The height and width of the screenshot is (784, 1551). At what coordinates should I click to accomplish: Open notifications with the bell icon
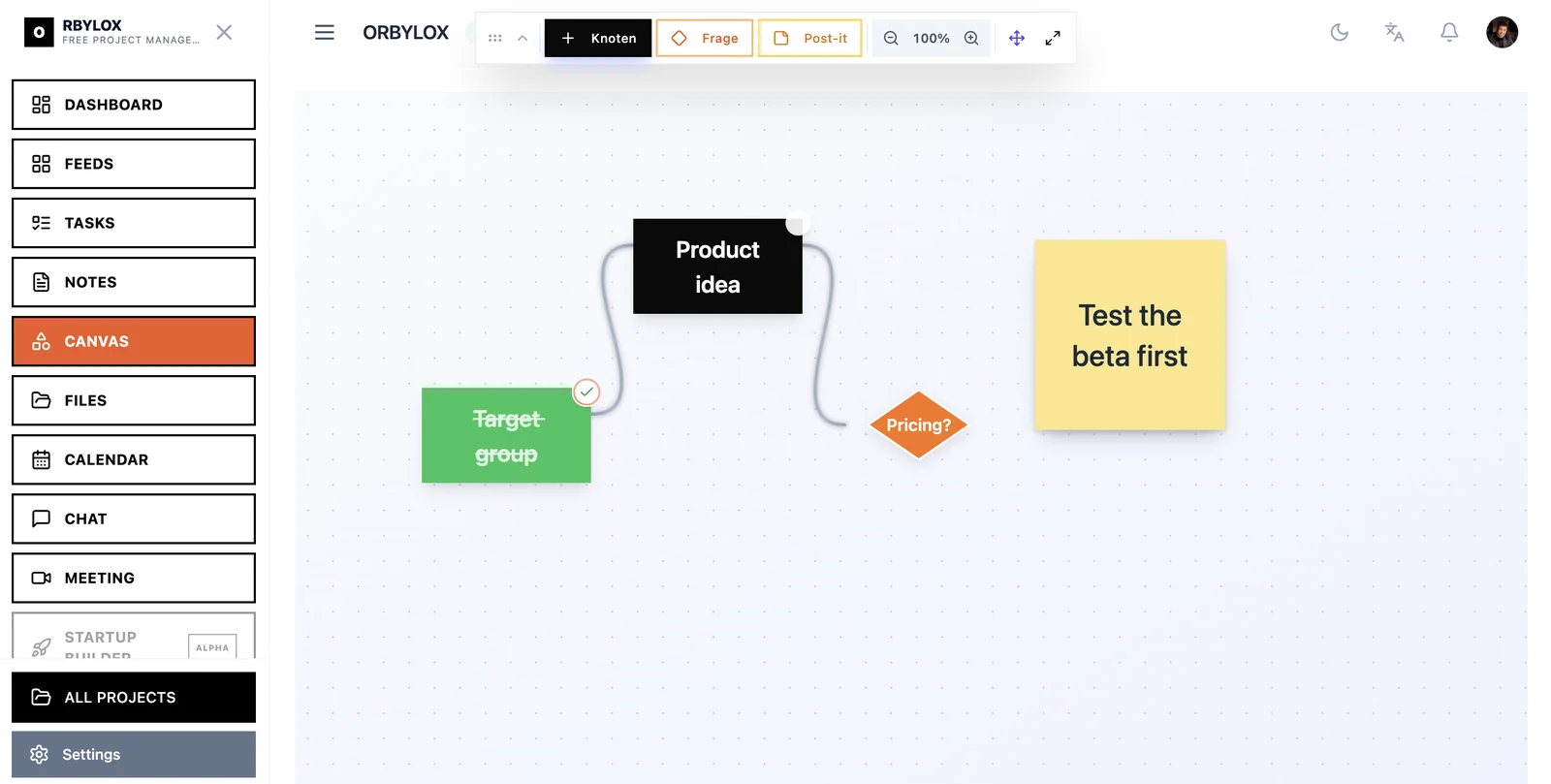(x=1449, y=33)
